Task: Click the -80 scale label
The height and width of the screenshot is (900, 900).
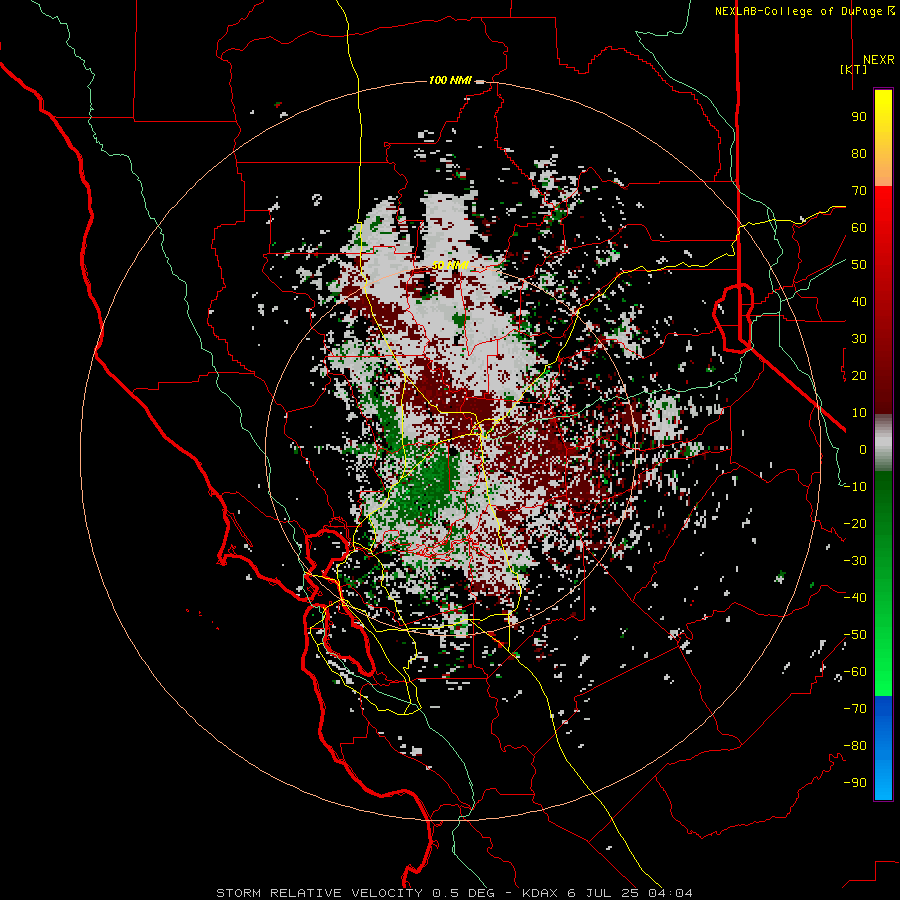Action: click(x=855, y=746)
